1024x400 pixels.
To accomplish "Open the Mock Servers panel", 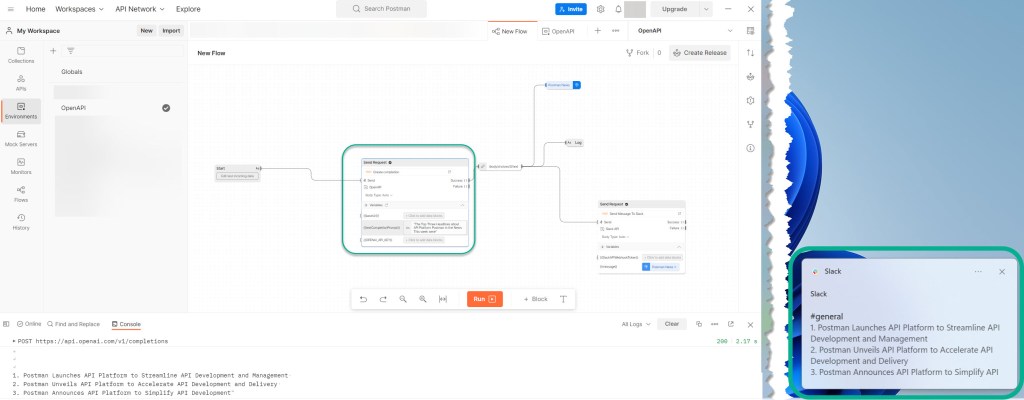I will tap(21, 137).
